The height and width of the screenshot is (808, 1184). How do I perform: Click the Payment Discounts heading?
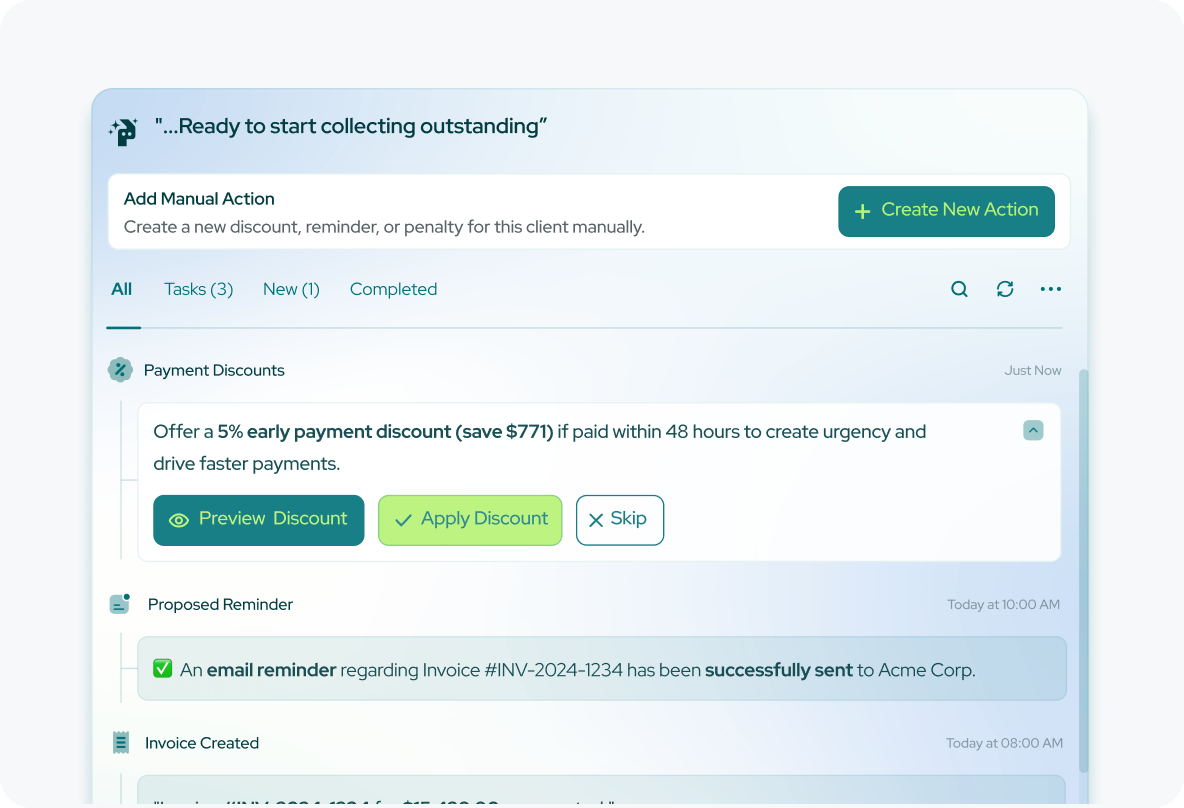pos(214,370)
